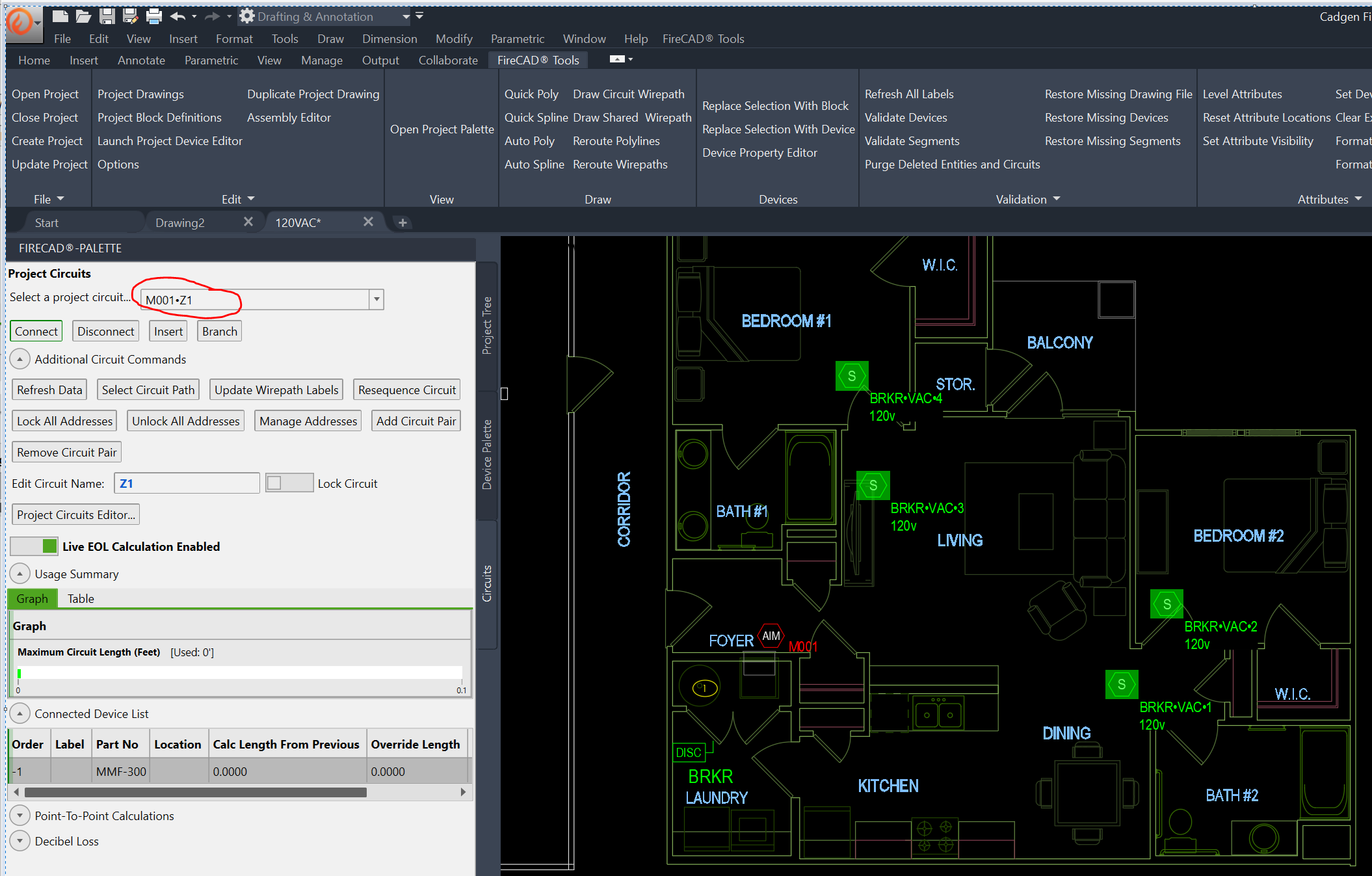Close the 120VAC* drawing tab
This screenshot has height=876, width=1372.
point(368,222)
